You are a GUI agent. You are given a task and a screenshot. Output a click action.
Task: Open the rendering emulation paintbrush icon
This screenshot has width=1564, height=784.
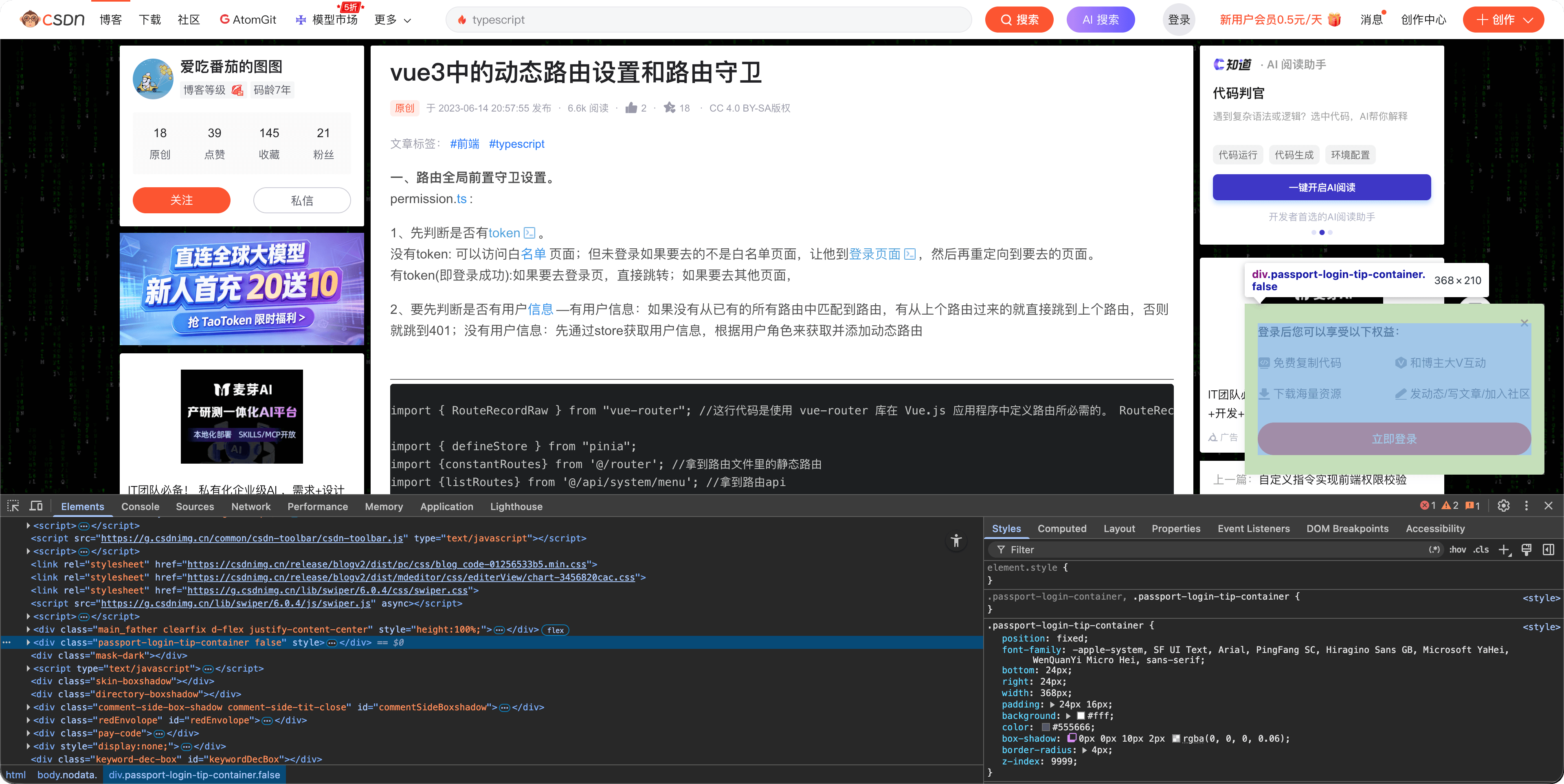pos(1527,550)
